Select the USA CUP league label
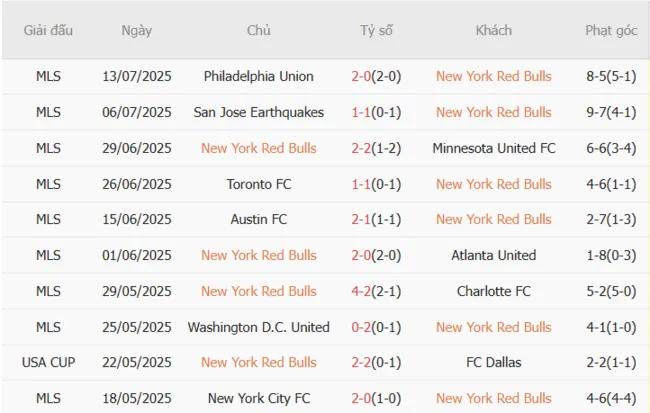Viewport: 650px width, 413px height. pos(48,362)
